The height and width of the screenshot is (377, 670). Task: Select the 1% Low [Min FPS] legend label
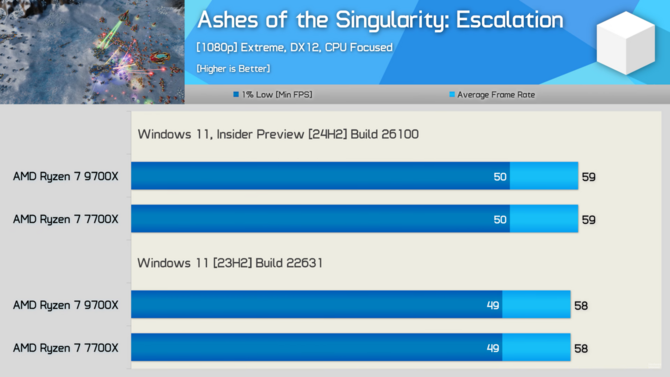tap(277, 94)
